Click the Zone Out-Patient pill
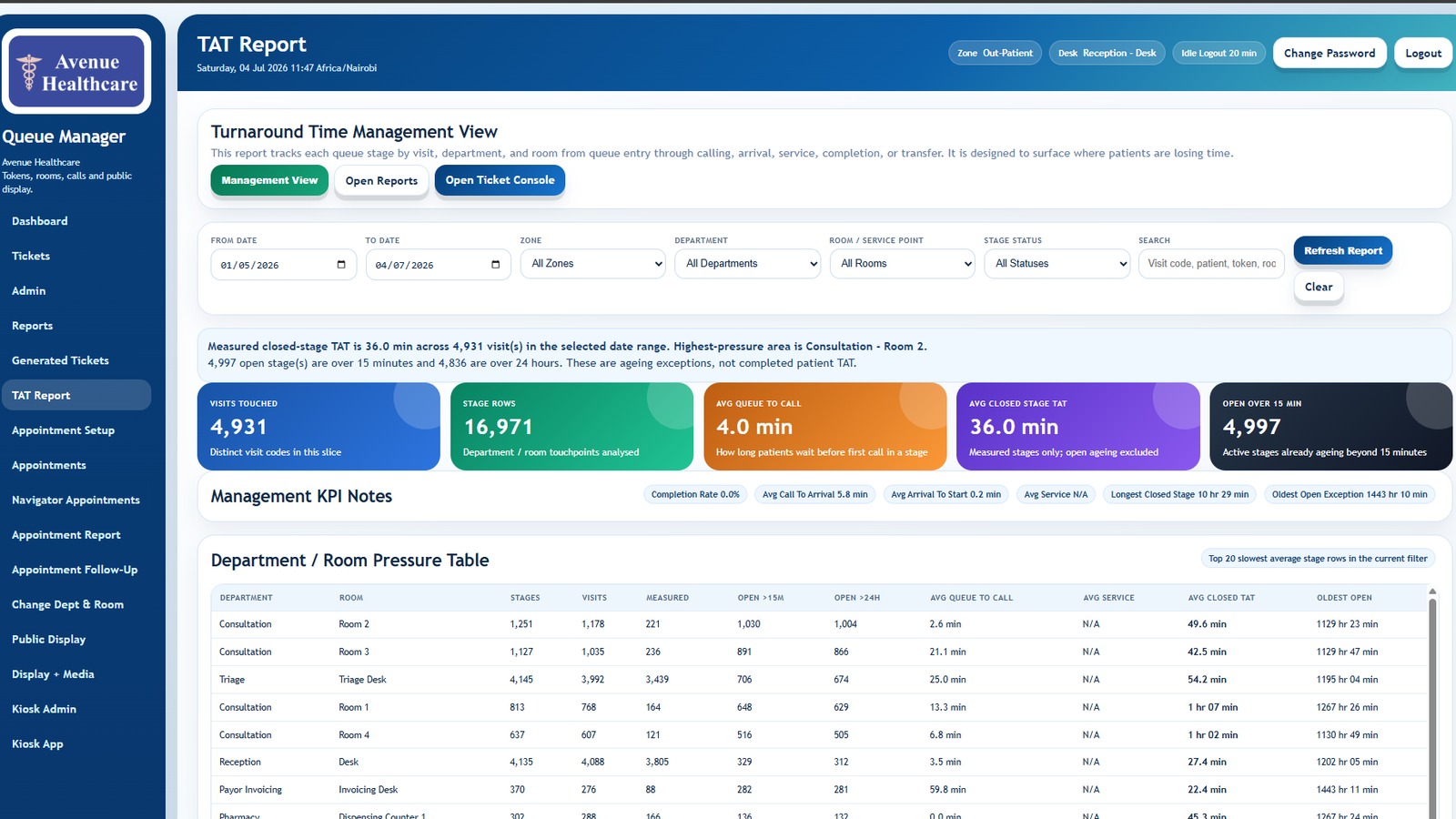This screenshot has width=1456, height=819. tap(995, 53)
